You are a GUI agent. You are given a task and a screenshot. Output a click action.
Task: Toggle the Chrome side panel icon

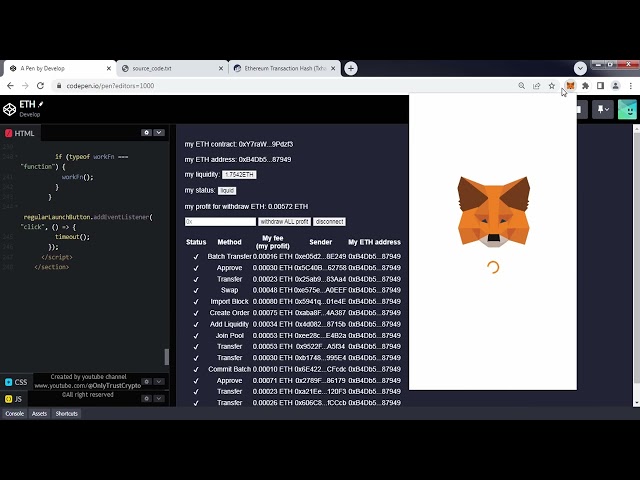coord(600,86)
